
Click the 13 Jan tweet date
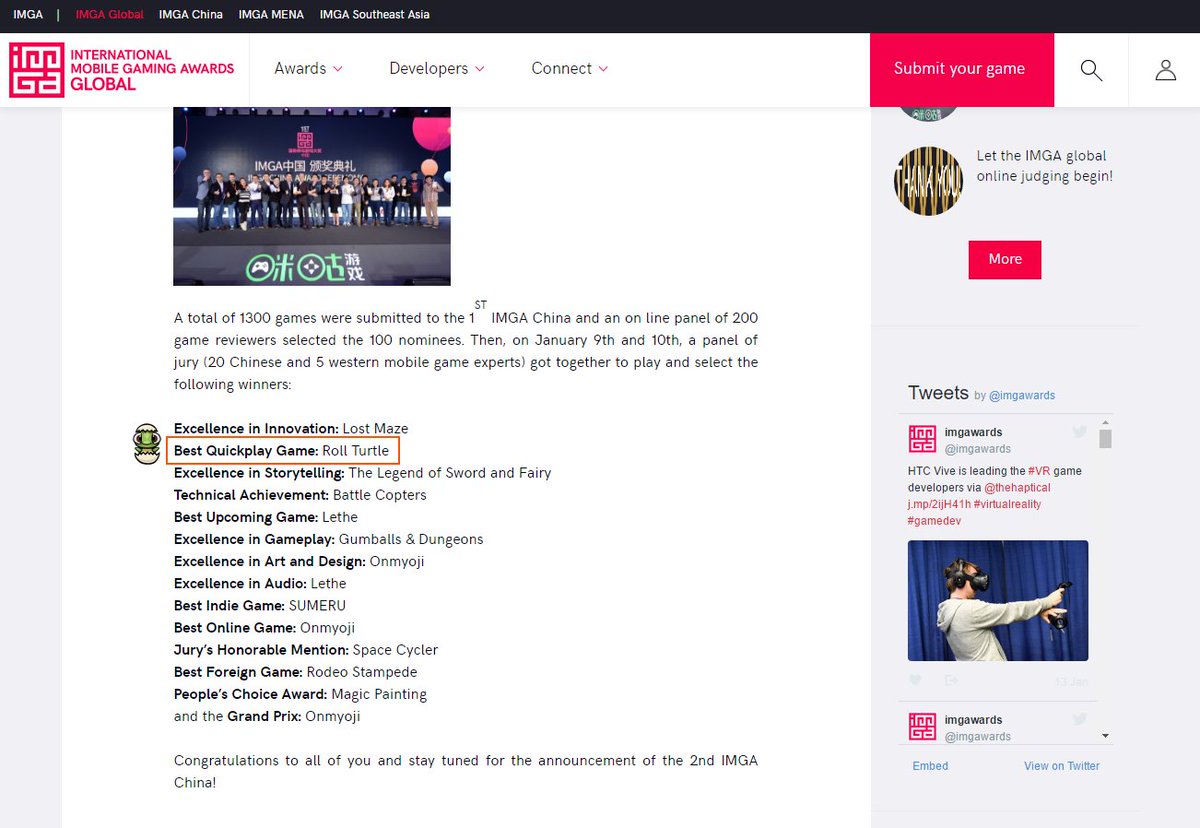(1071, 681)
